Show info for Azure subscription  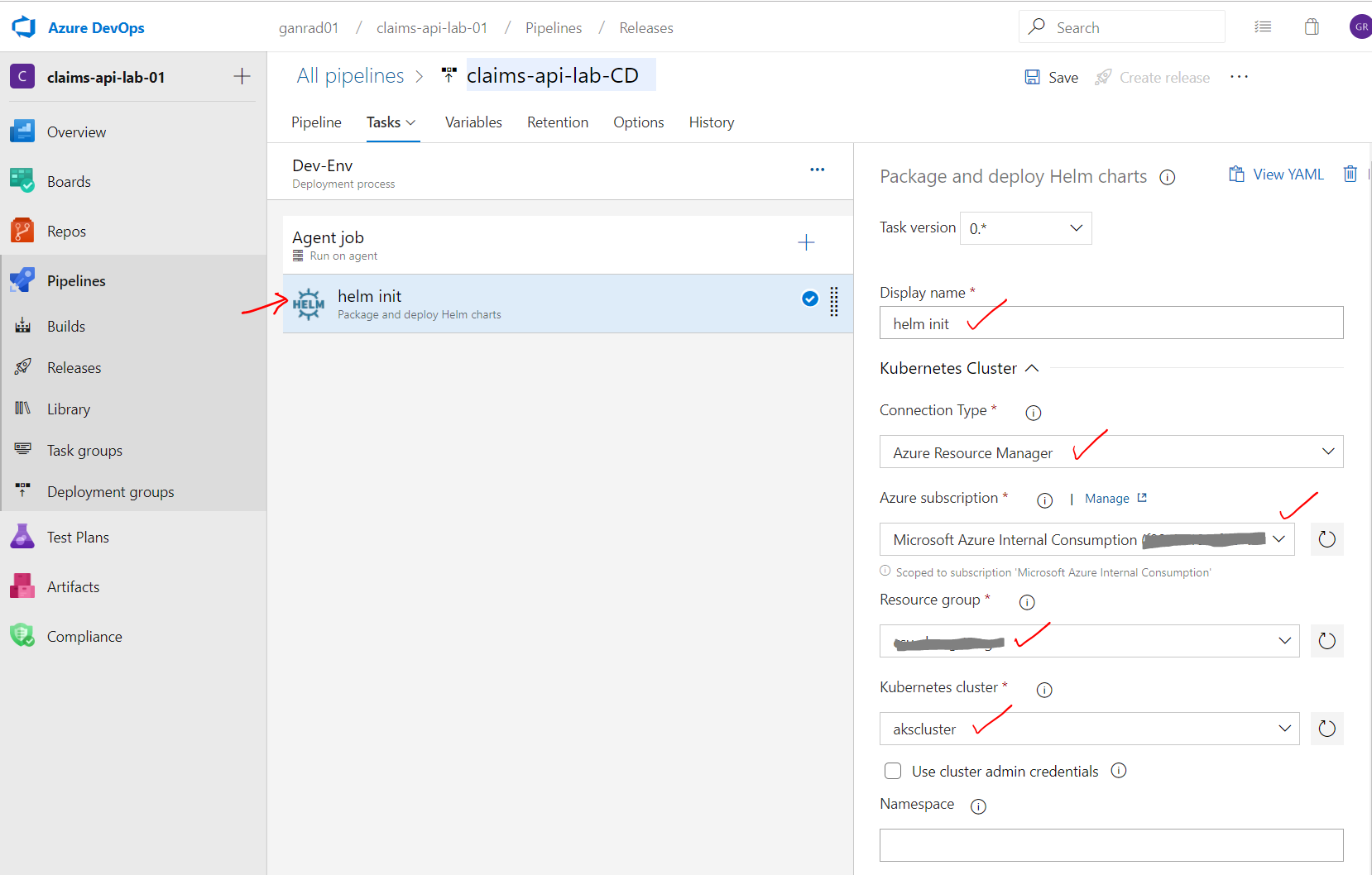1044,500
